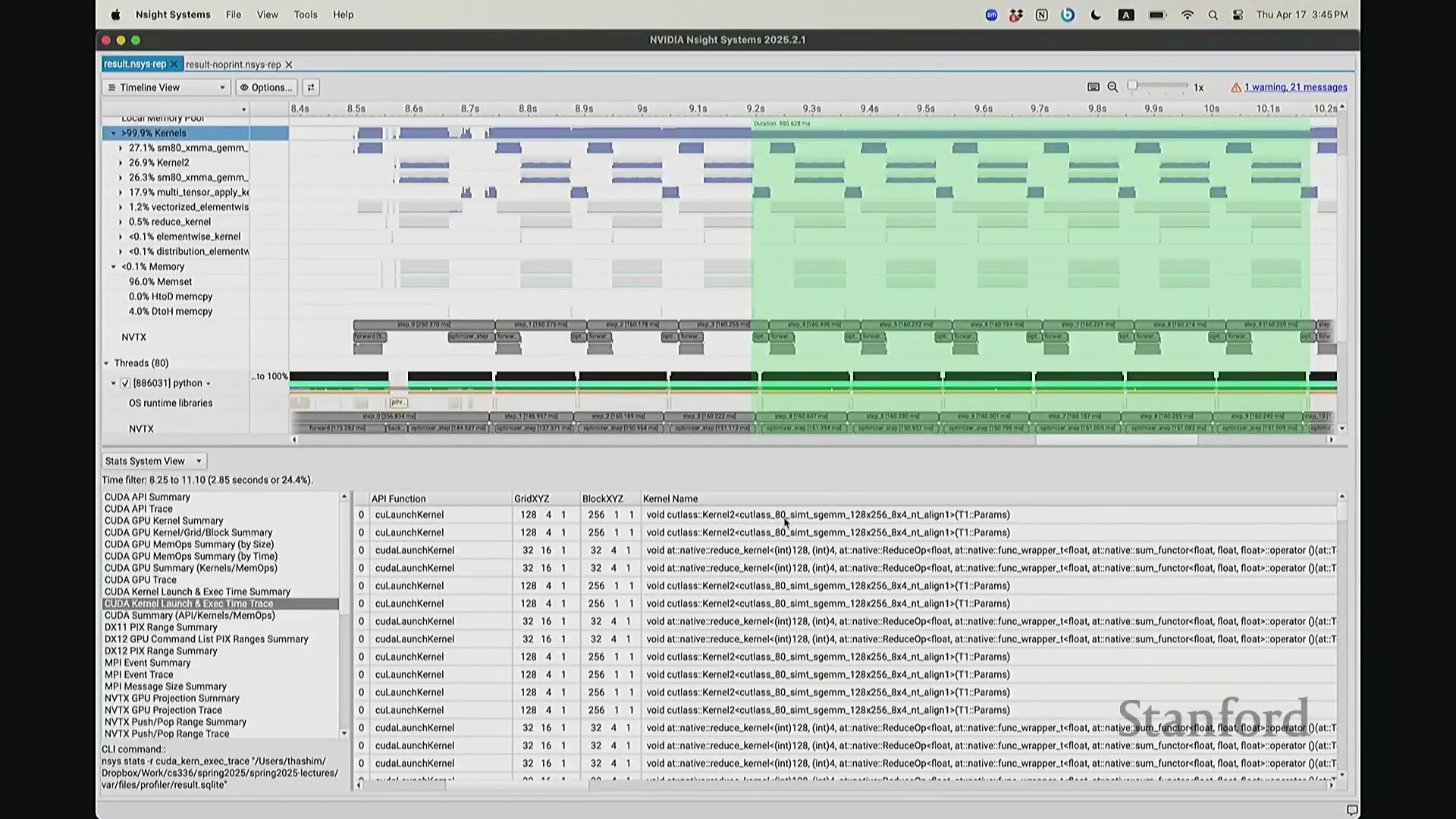Select CUDA GPU Kernel Summary report
Viewport: 1456px width, 819px height.
[x=164, y=521]
